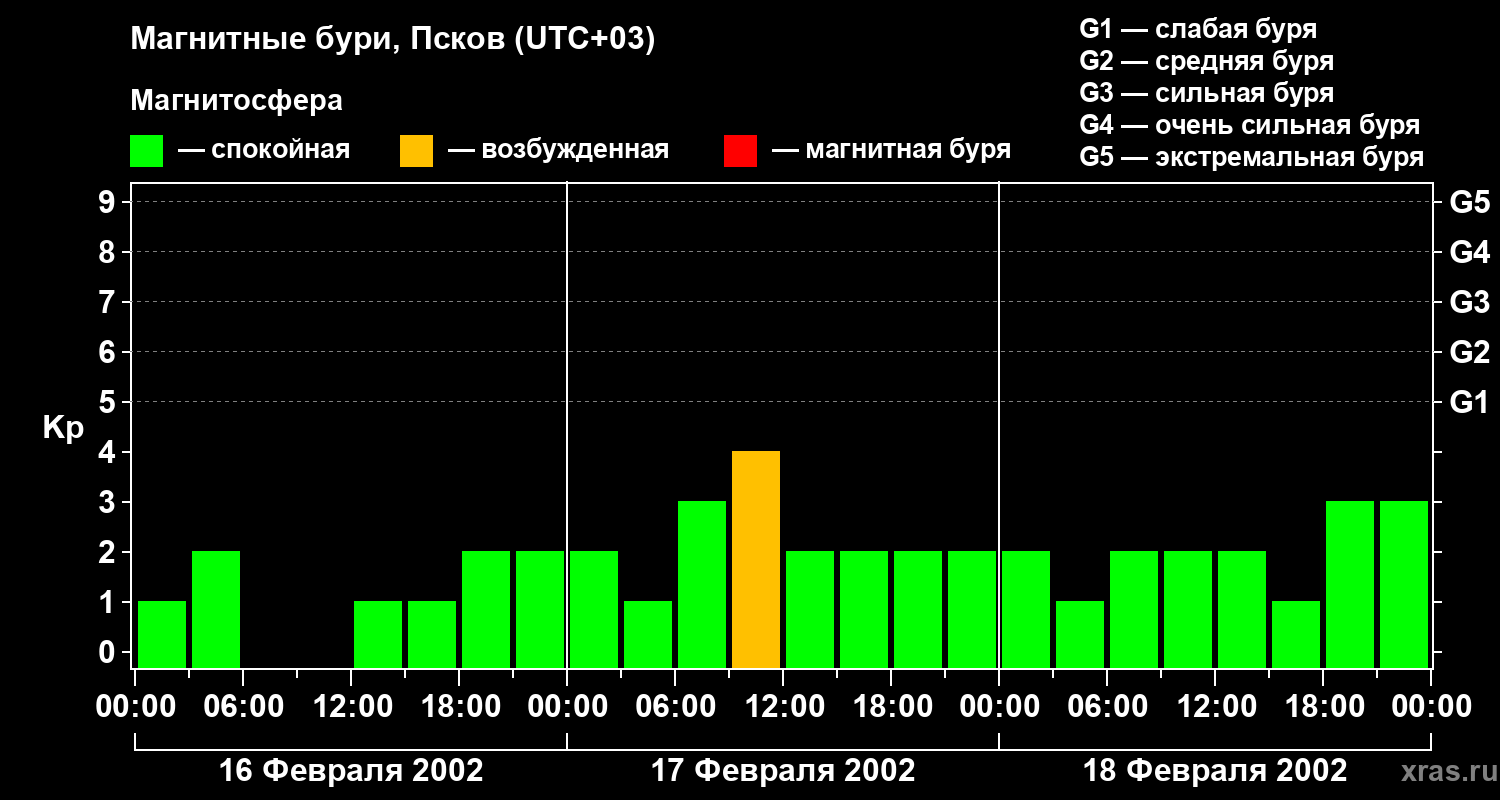Click the "Kp" axis title
The image size is (1500, 800).
(x=63, y=428)
